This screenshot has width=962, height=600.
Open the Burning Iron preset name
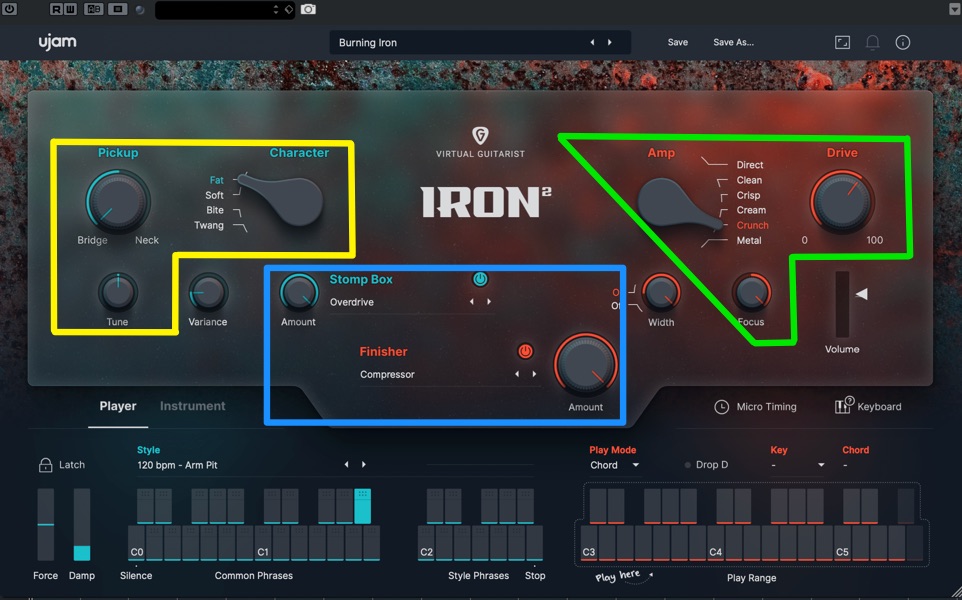pyautogui.click(x=368, y=42)
